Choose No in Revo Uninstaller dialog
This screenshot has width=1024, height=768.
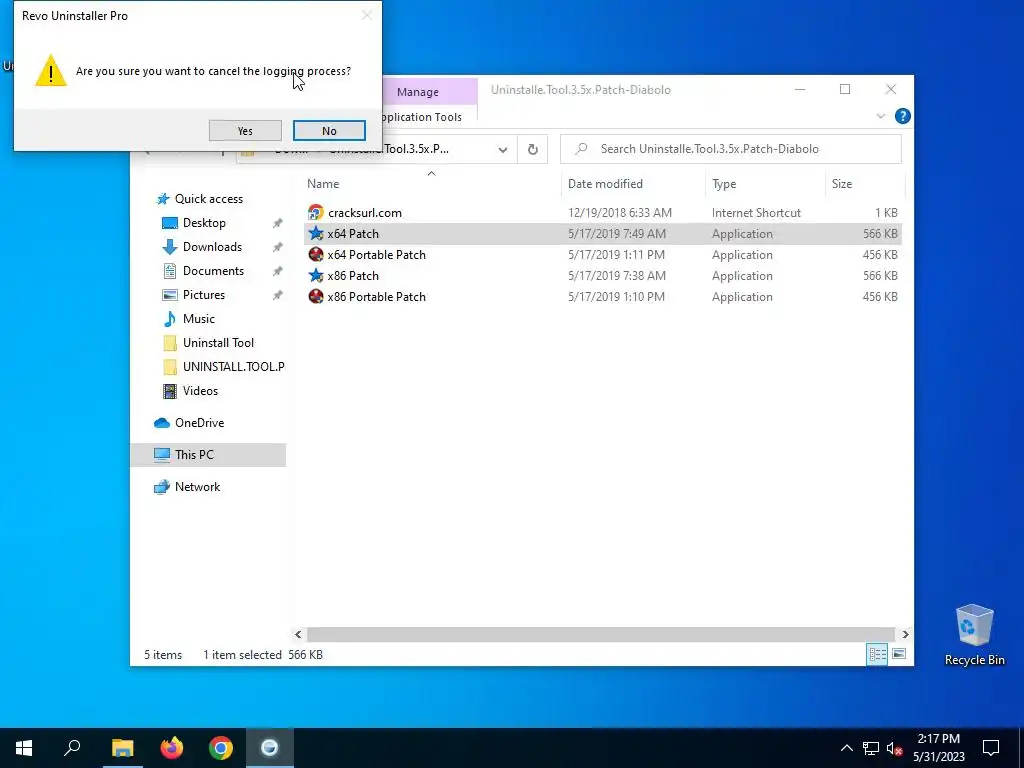(329, 131)
